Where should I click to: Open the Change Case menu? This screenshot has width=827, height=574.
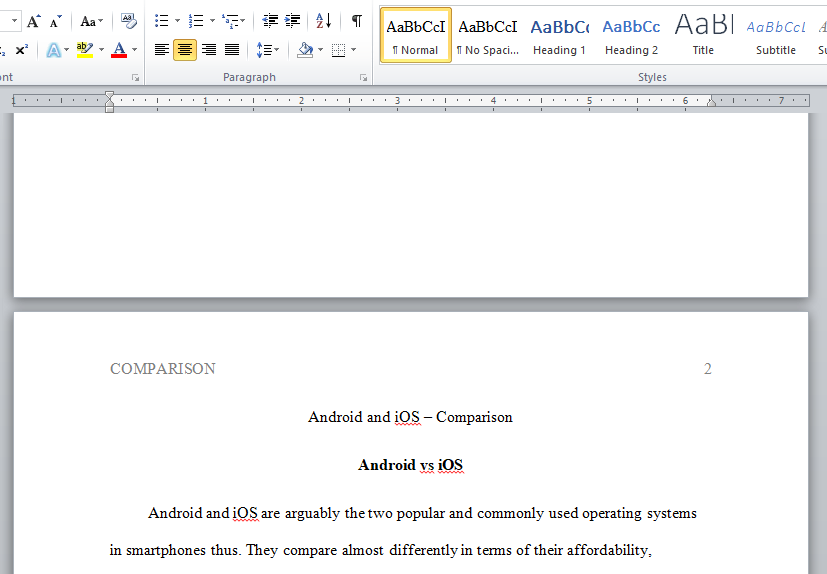click(x=91, y=22)
